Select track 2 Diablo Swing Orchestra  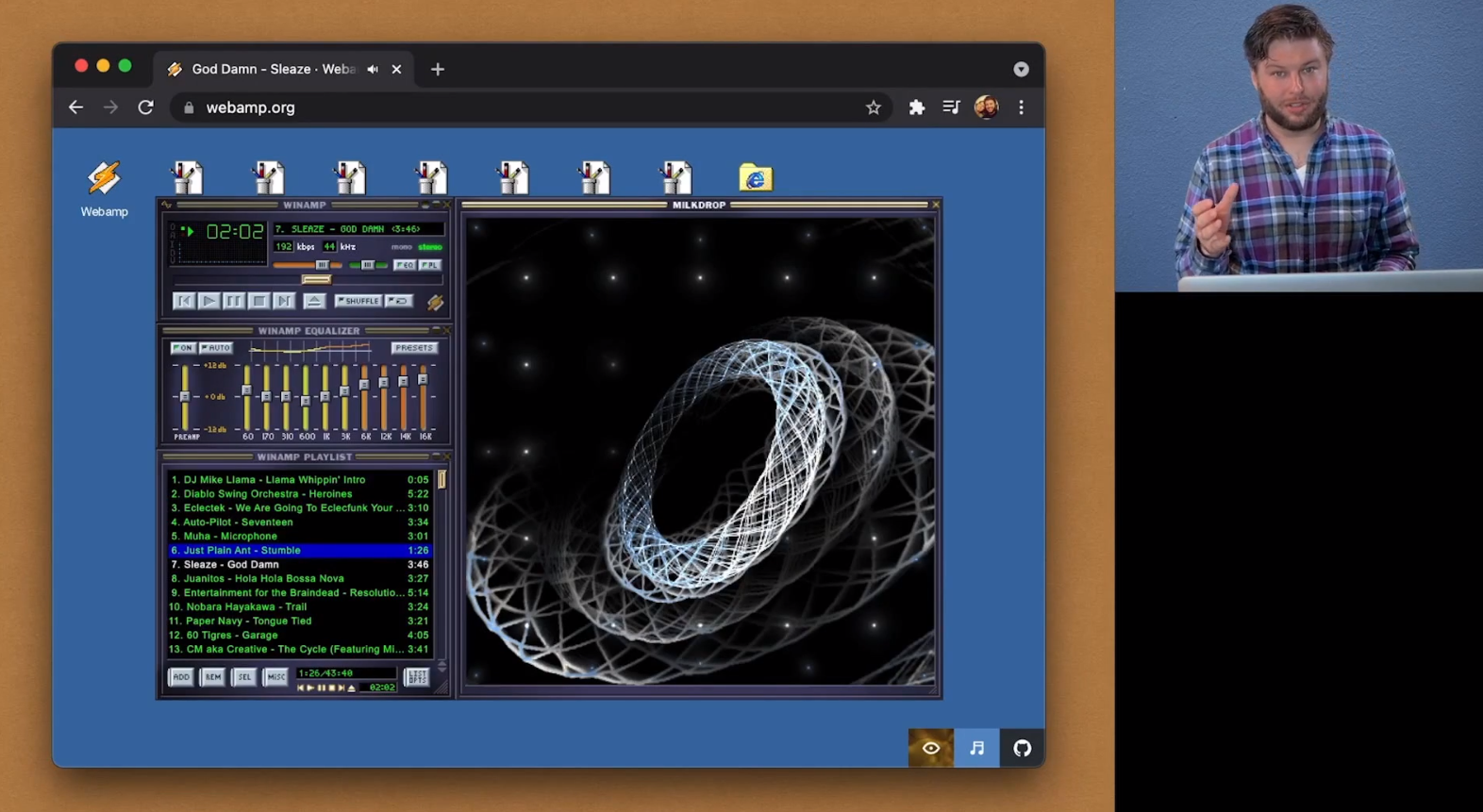(299, 494)
